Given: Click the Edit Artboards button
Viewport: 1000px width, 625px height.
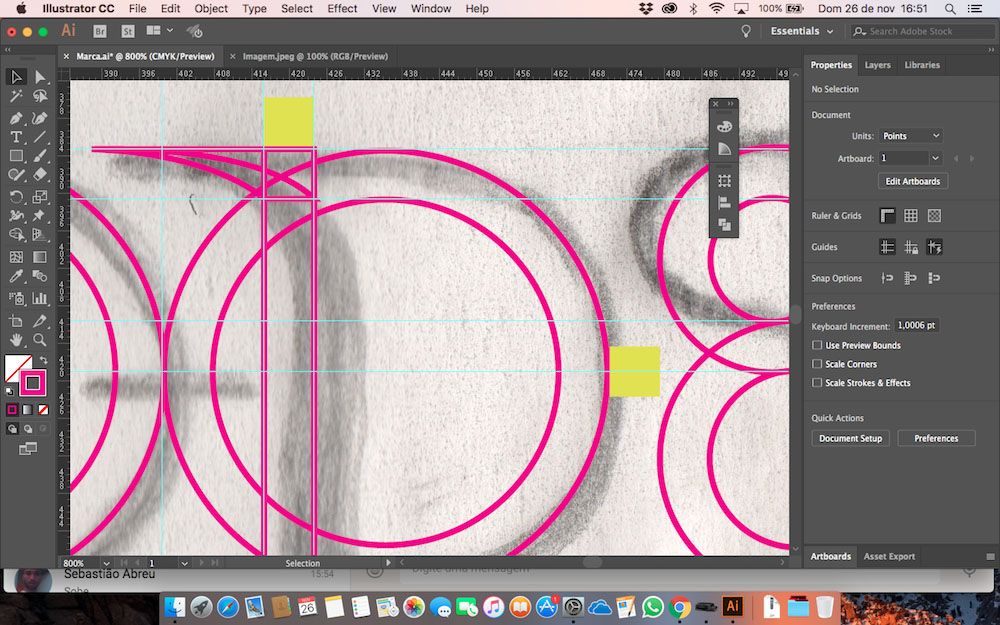Looking at the screenshot, I should [912, 181].
